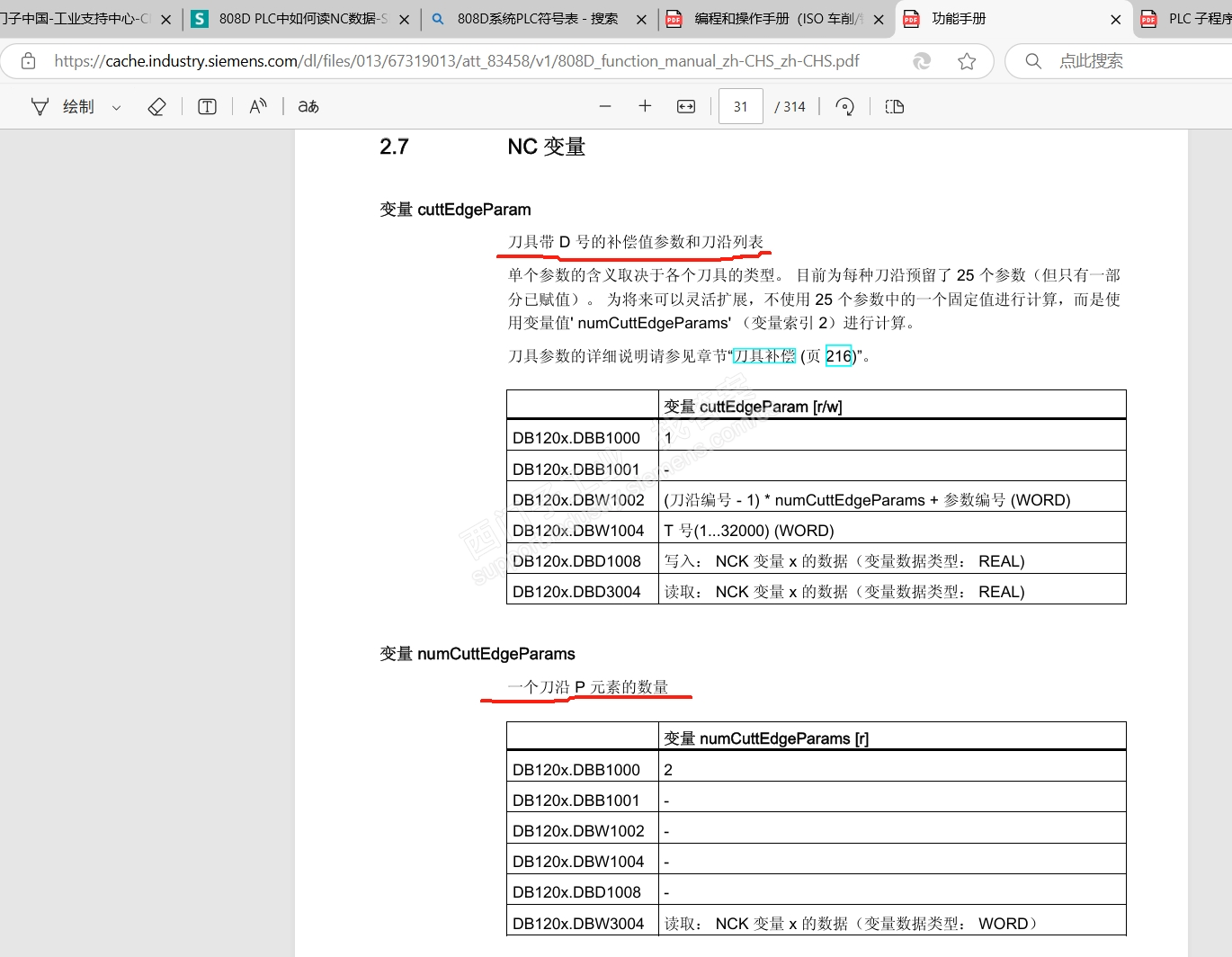Image resolution: width=1232 pixels, height=957 pixels.
Task: Click the cell containing numCuttEdgeParams + 参数编号 (WORD)
Action: [892, 497]
